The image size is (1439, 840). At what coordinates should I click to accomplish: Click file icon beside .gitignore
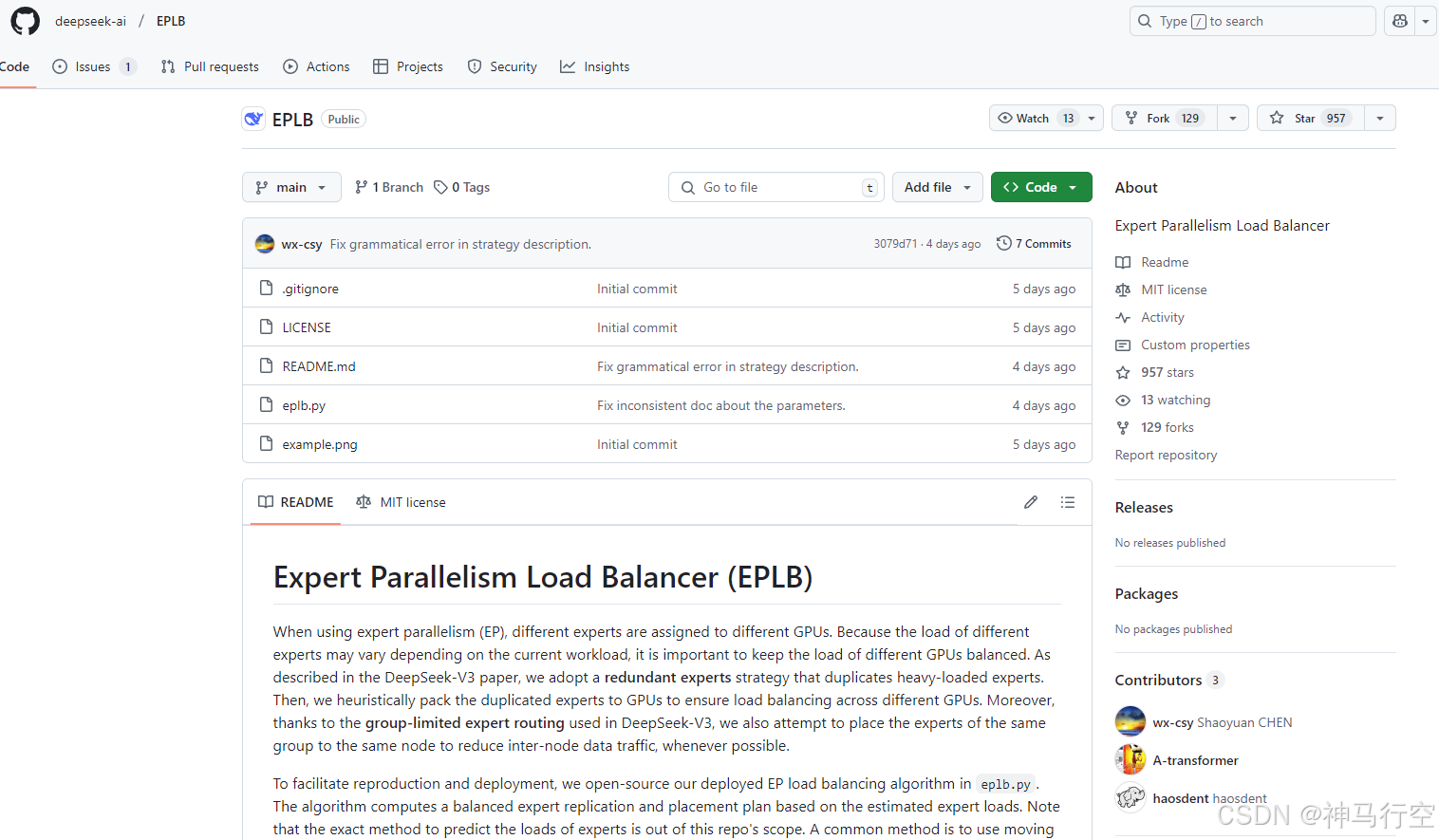click(267, 288)
